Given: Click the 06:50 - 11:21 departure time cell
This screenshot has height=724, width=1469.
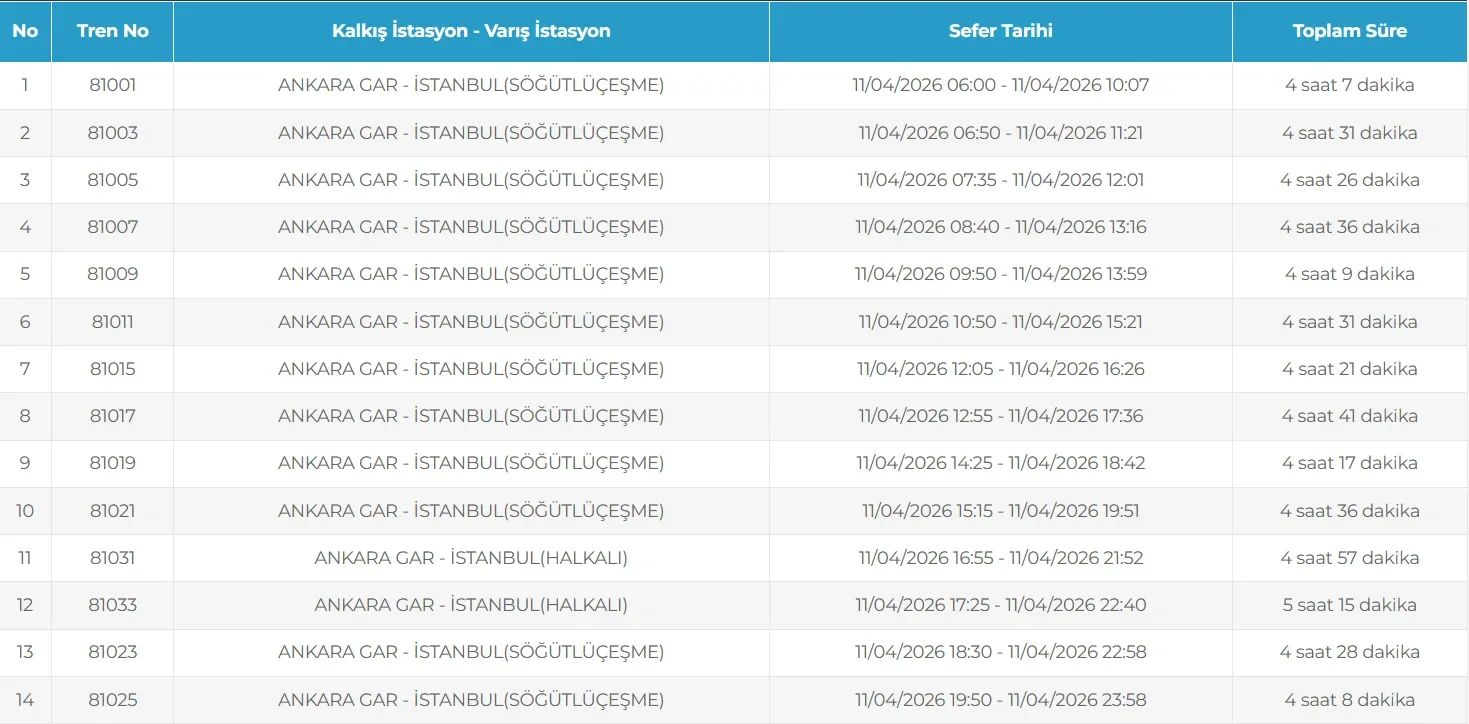Looking at the screenshot, I should 1000,133.
